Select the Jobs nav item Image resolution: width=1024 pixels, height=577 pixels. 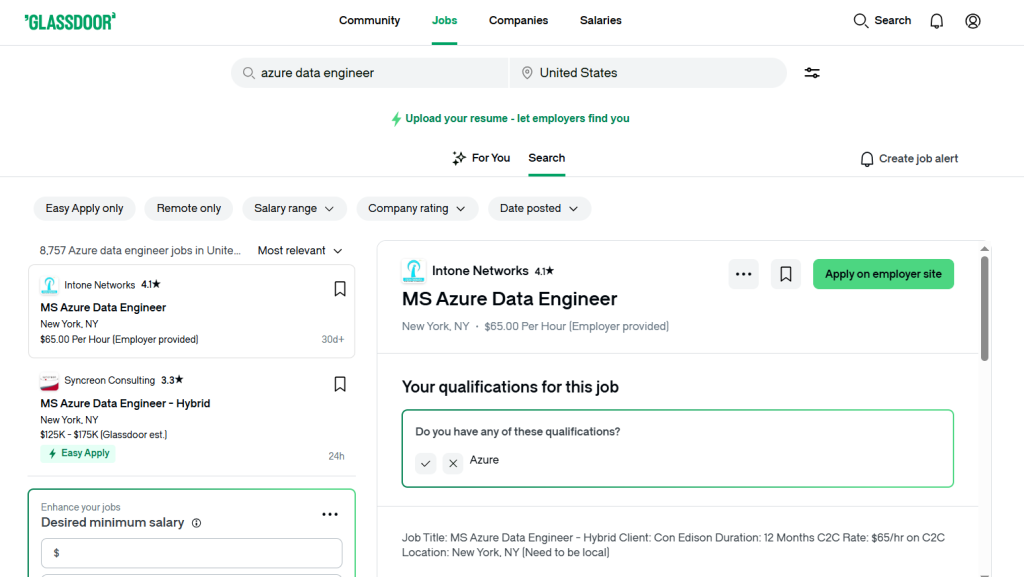coord(444,21)
